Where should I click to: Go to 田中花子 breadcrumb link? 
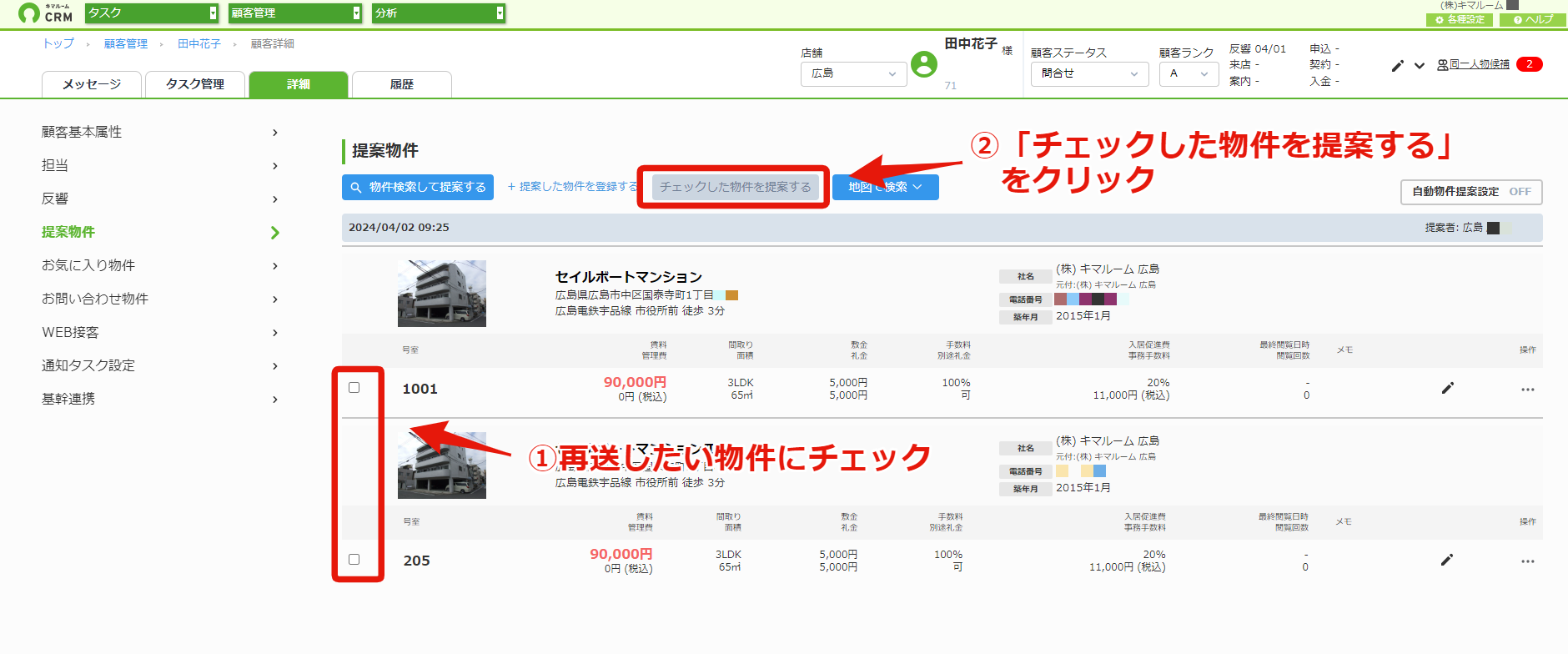(x=199, y=43)
